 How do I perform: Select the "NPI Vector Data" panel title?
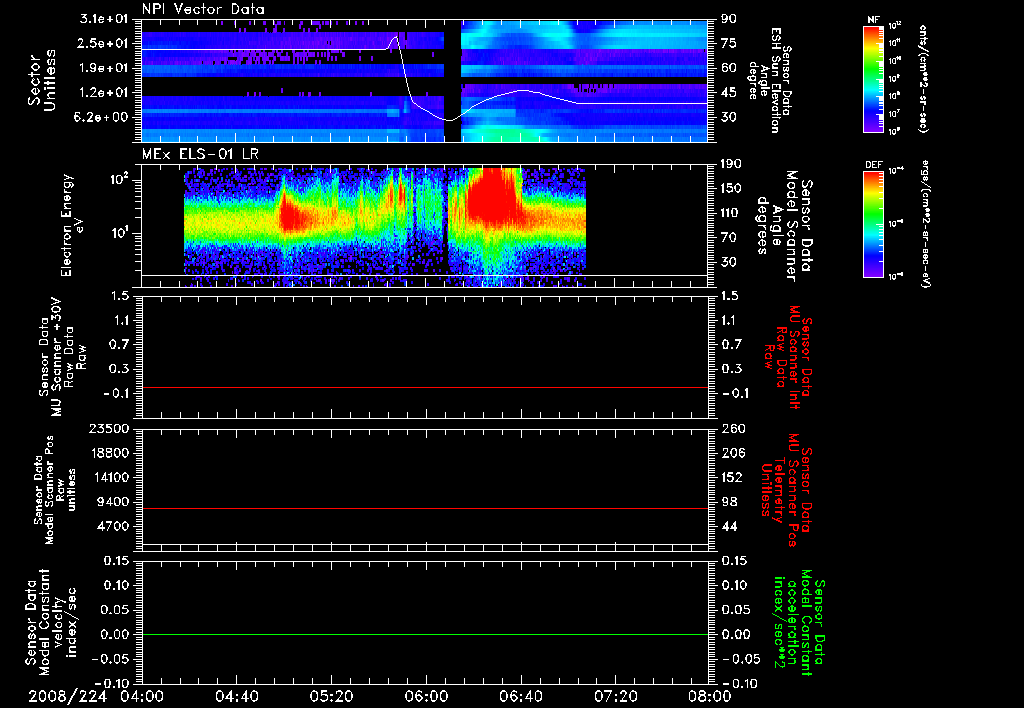coord(203,9)
